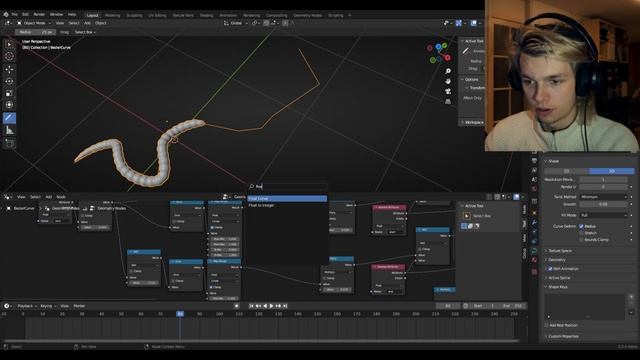Click the viewport zoom magnifier gizmo
This screenshot has width=640, height=360.
pyautogui.click(x=448, y=71)
